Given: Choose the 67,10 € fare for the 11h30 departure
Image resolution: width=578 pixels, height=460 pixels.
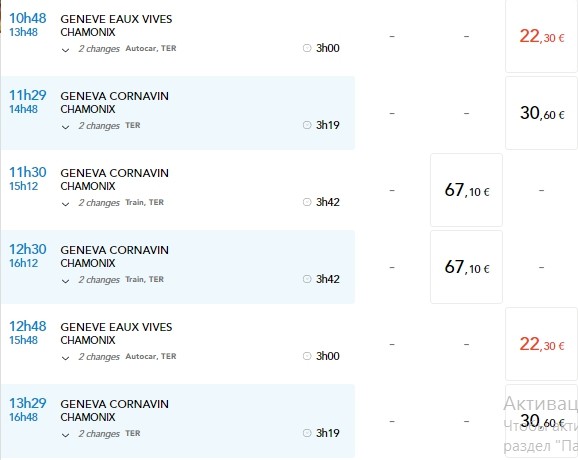Looking at the screenshot, I should pos(466,190).
